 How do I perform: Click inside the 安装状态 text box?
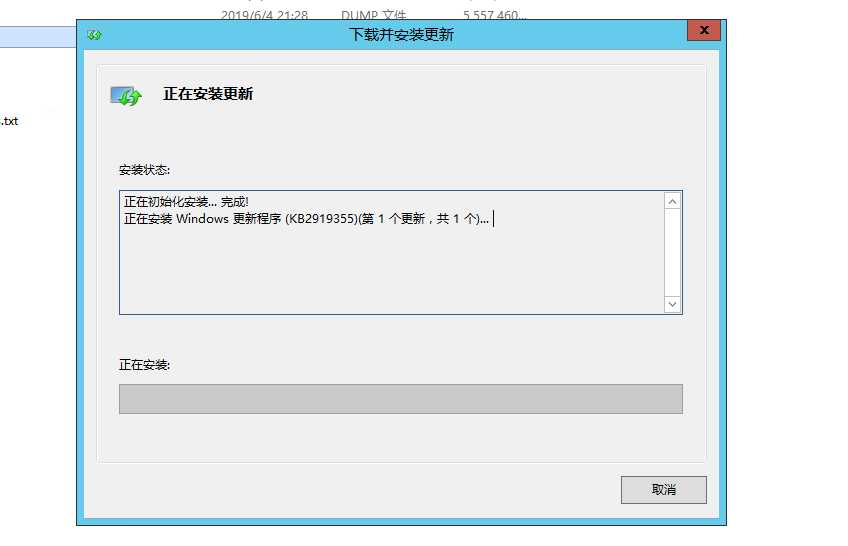pos(401,252)
